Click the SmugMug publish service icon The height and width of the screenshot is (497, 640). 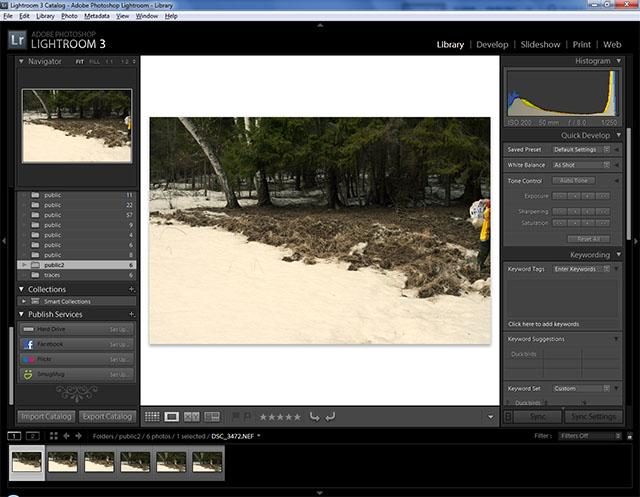28,374
